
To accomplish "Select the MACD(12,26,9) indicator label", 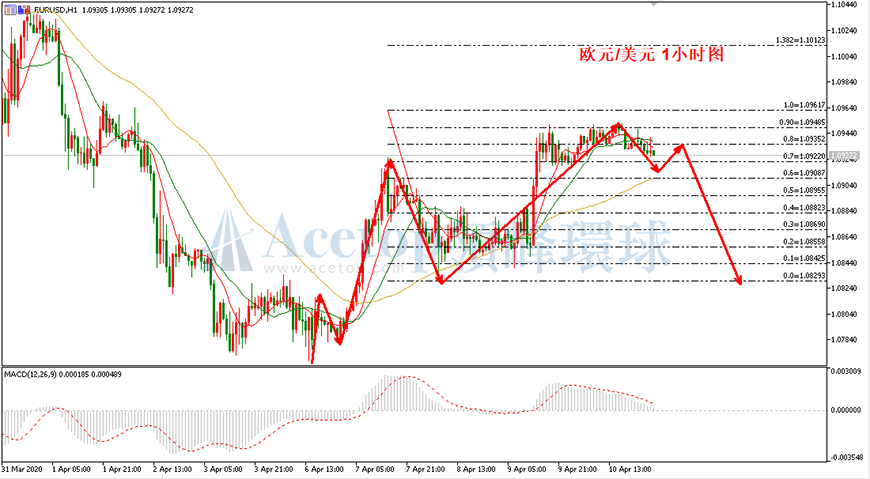I will tap(31, 375).
